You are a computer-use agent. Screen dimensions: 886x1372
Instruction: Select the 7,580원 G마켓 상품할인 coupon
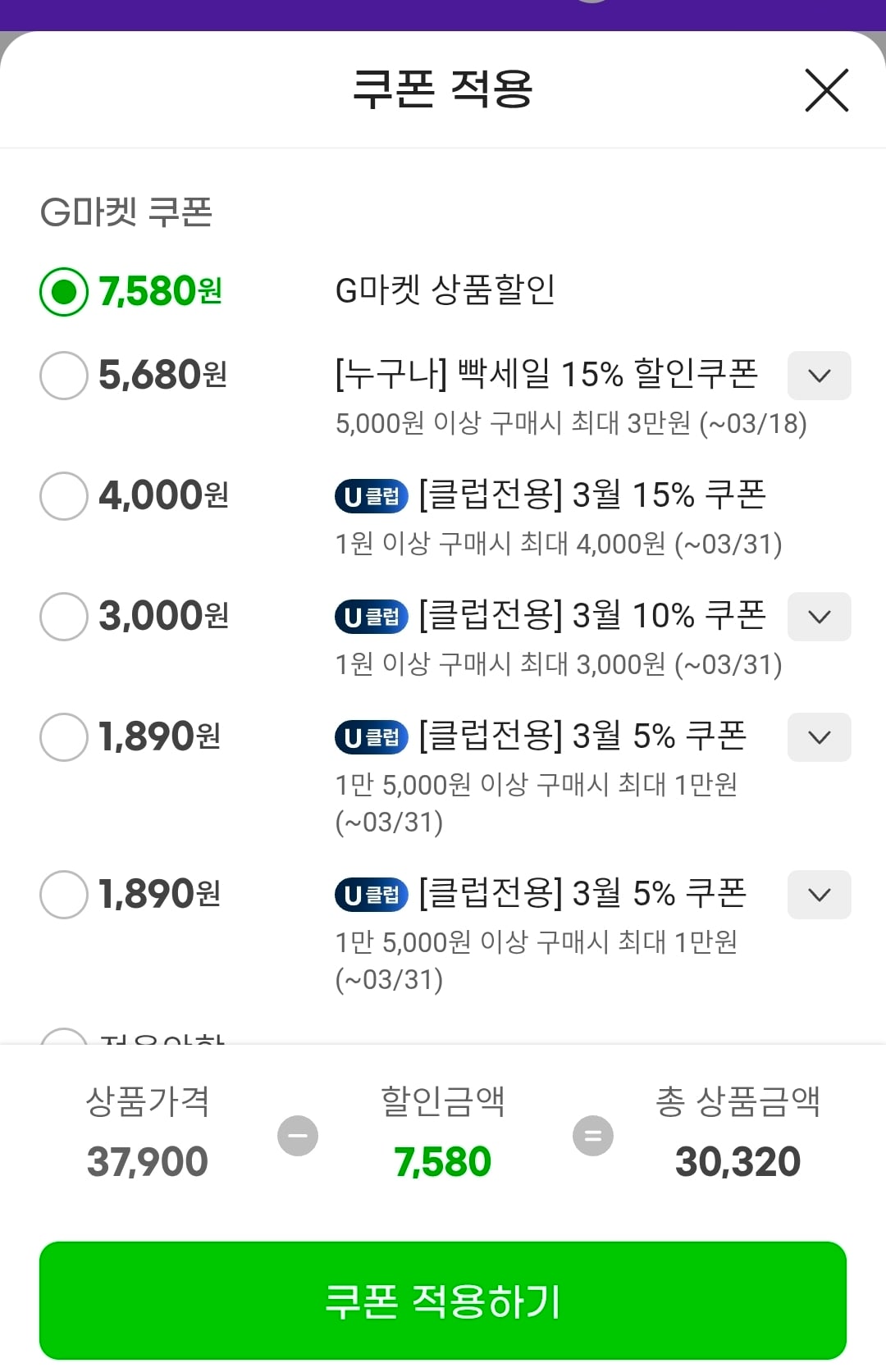(x=64, y=292)
